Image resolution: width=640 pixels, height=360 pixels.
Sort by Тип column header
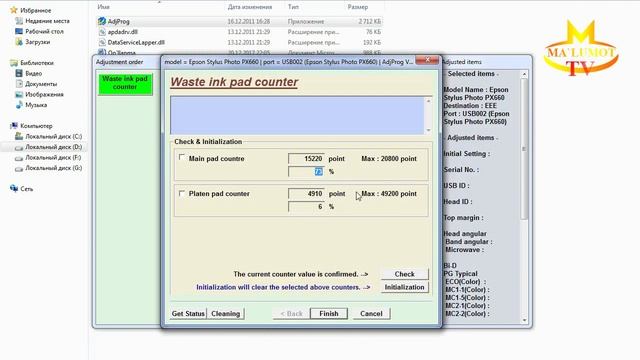(293, 7)
